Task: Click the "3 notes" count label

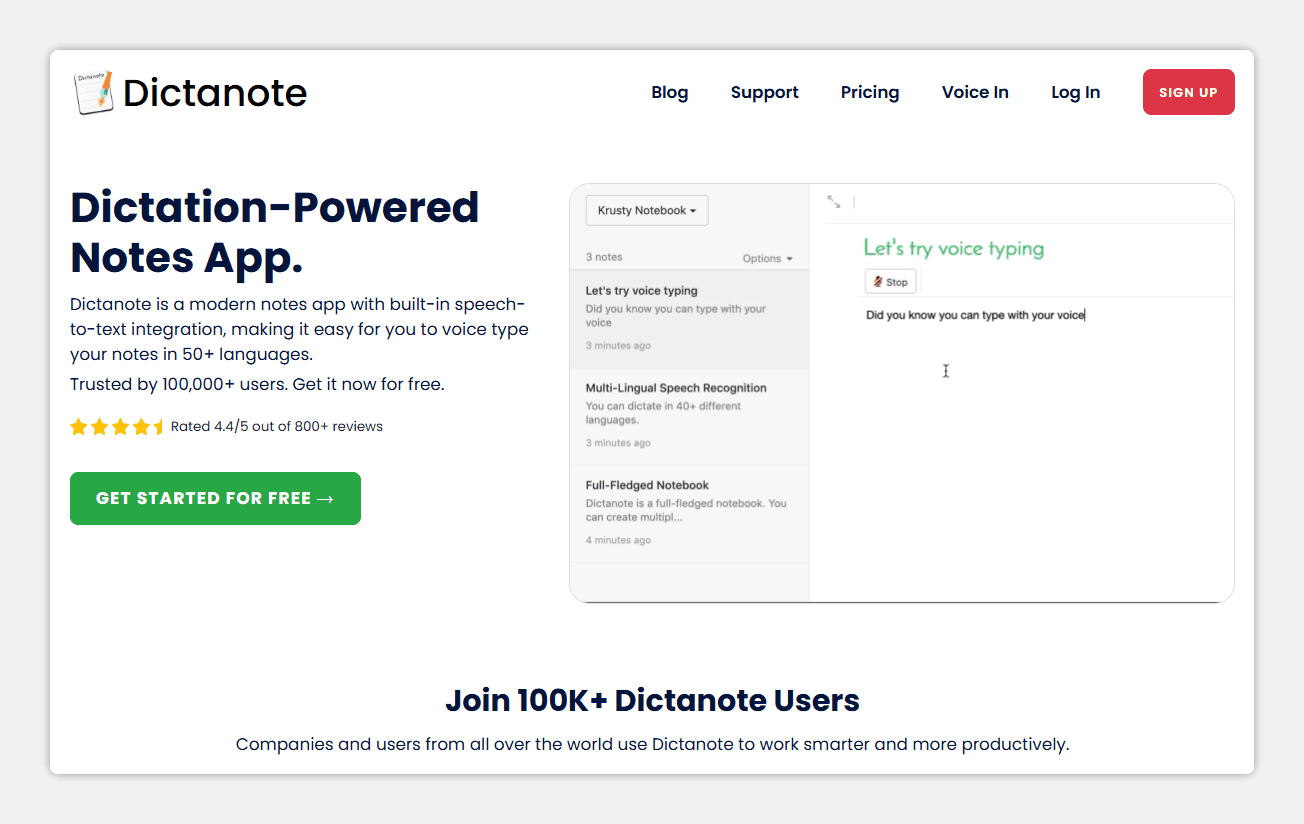Action: click(604, 257)
